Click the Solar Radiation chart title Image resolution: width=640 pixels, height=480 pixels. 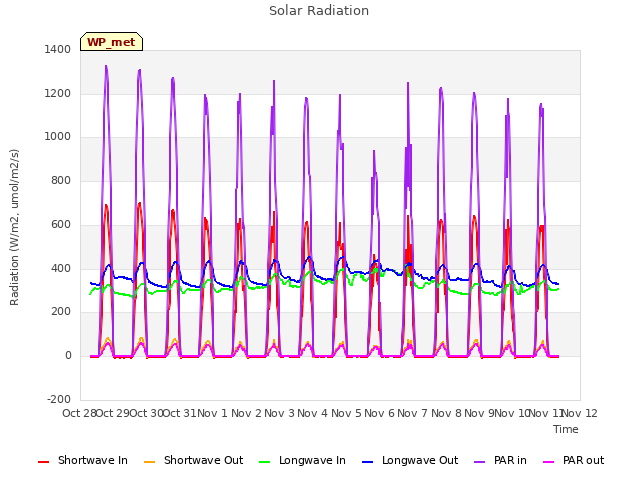(319, 11)
